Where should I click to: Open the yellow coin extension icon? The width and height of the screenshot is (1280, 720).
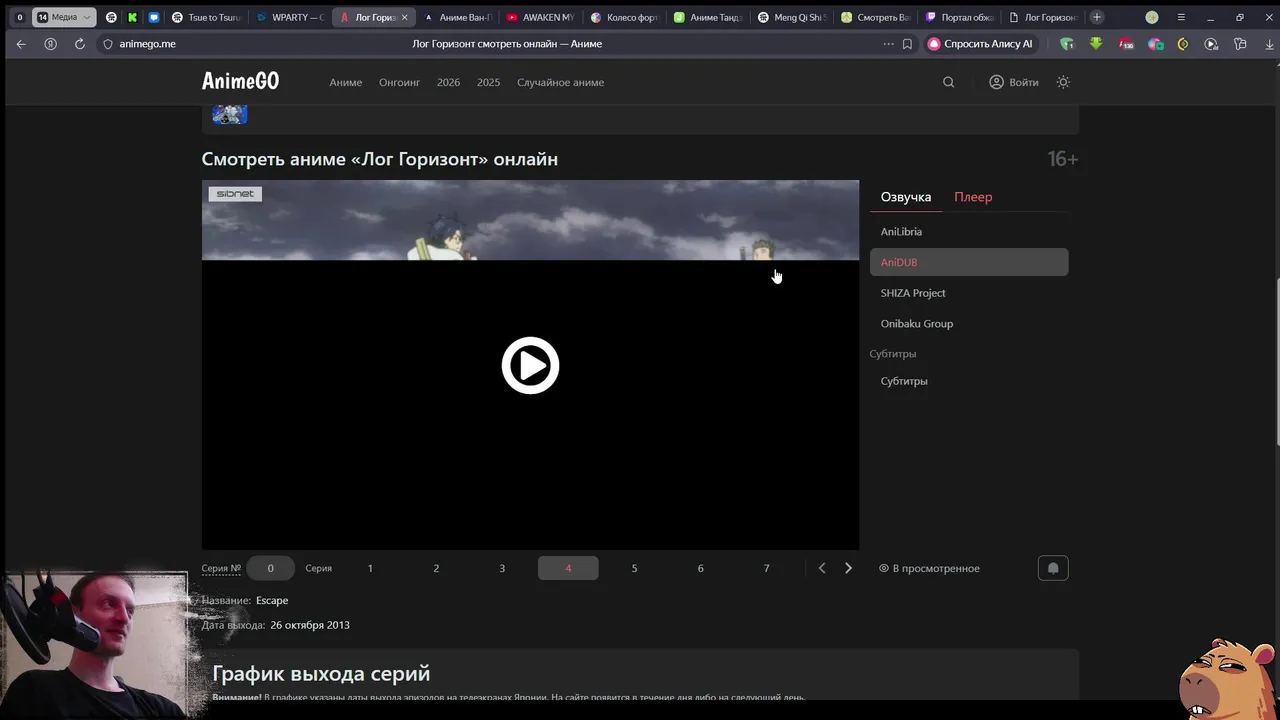1183,44
